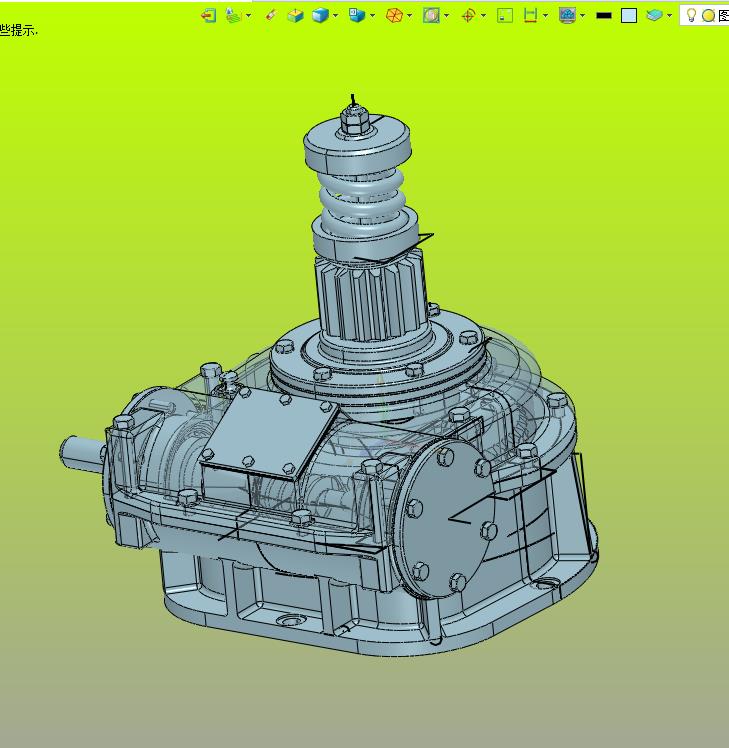Click the teal layered slab icon
This screenshot has width=729, height=748.
pyautogui.click(x=655, y=16)
